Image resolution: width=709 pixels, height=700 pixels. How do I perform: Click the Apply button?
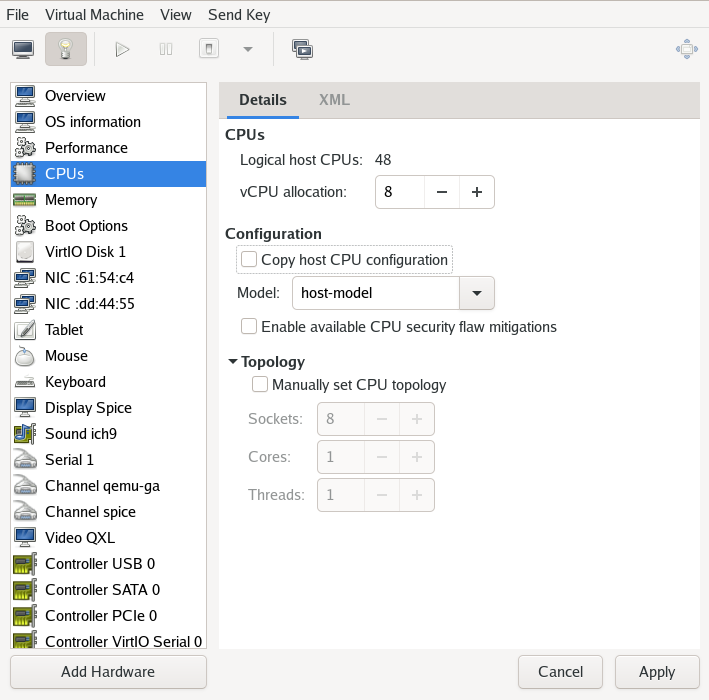point(657,672)
